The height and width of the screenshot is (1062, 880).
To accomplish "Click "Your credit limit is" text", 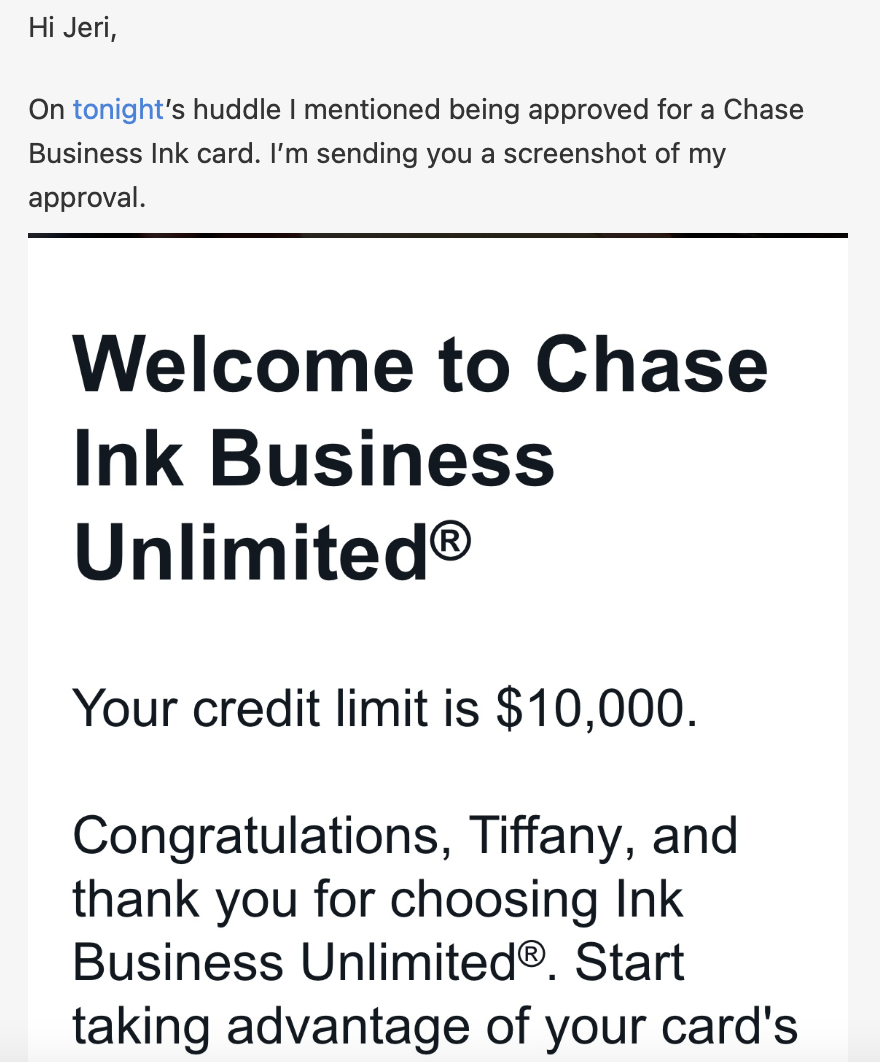I will [276, 709].
